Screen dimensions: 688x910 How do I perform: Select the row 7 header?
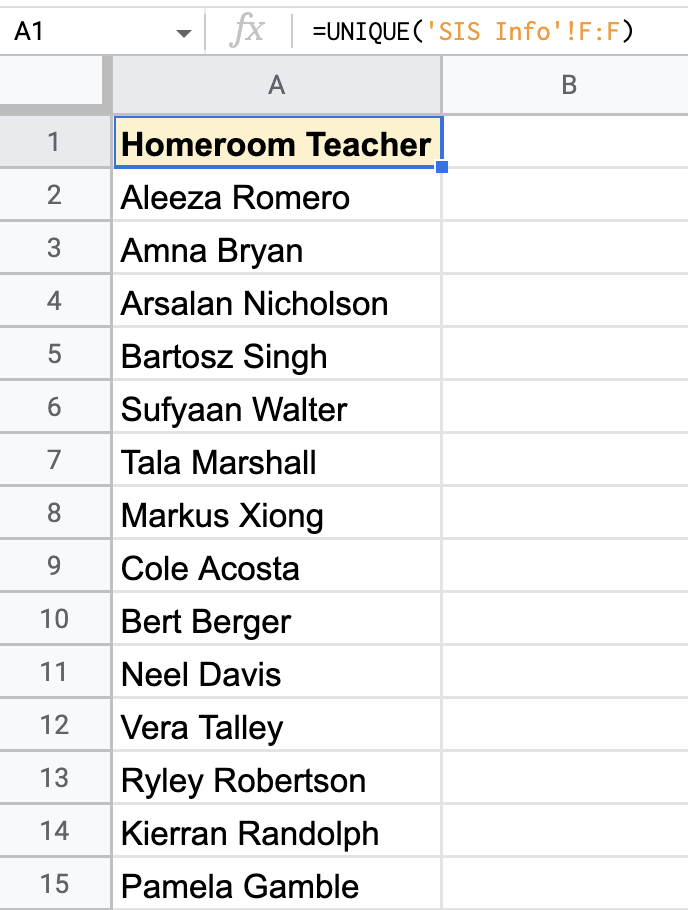pyautogui.click(x=54, y=463)
